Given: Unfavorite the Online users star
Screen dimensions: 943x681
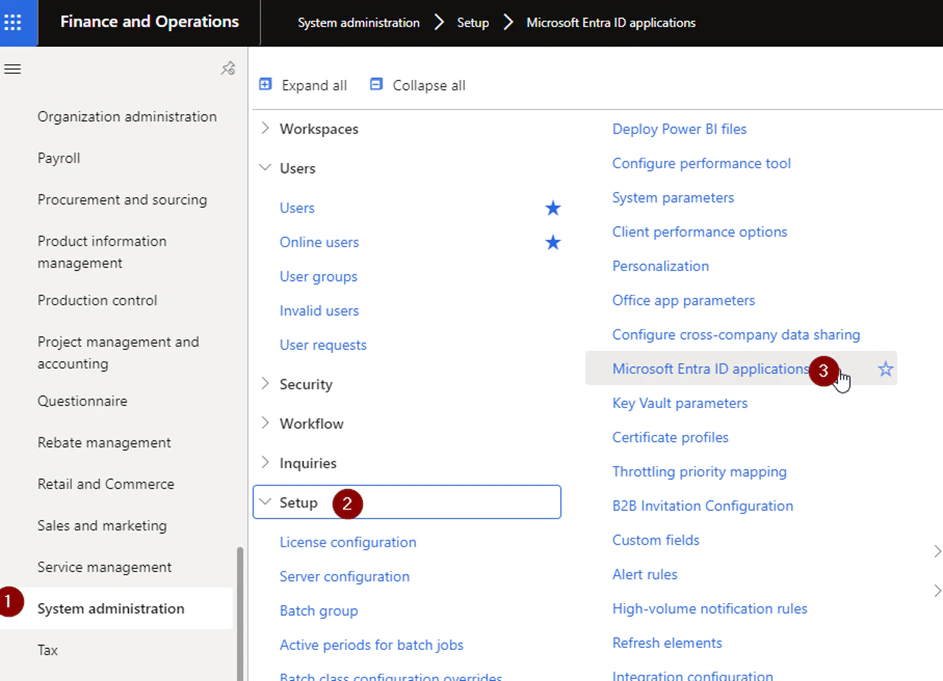Looking at the screenshot, I should click(553, 242).
